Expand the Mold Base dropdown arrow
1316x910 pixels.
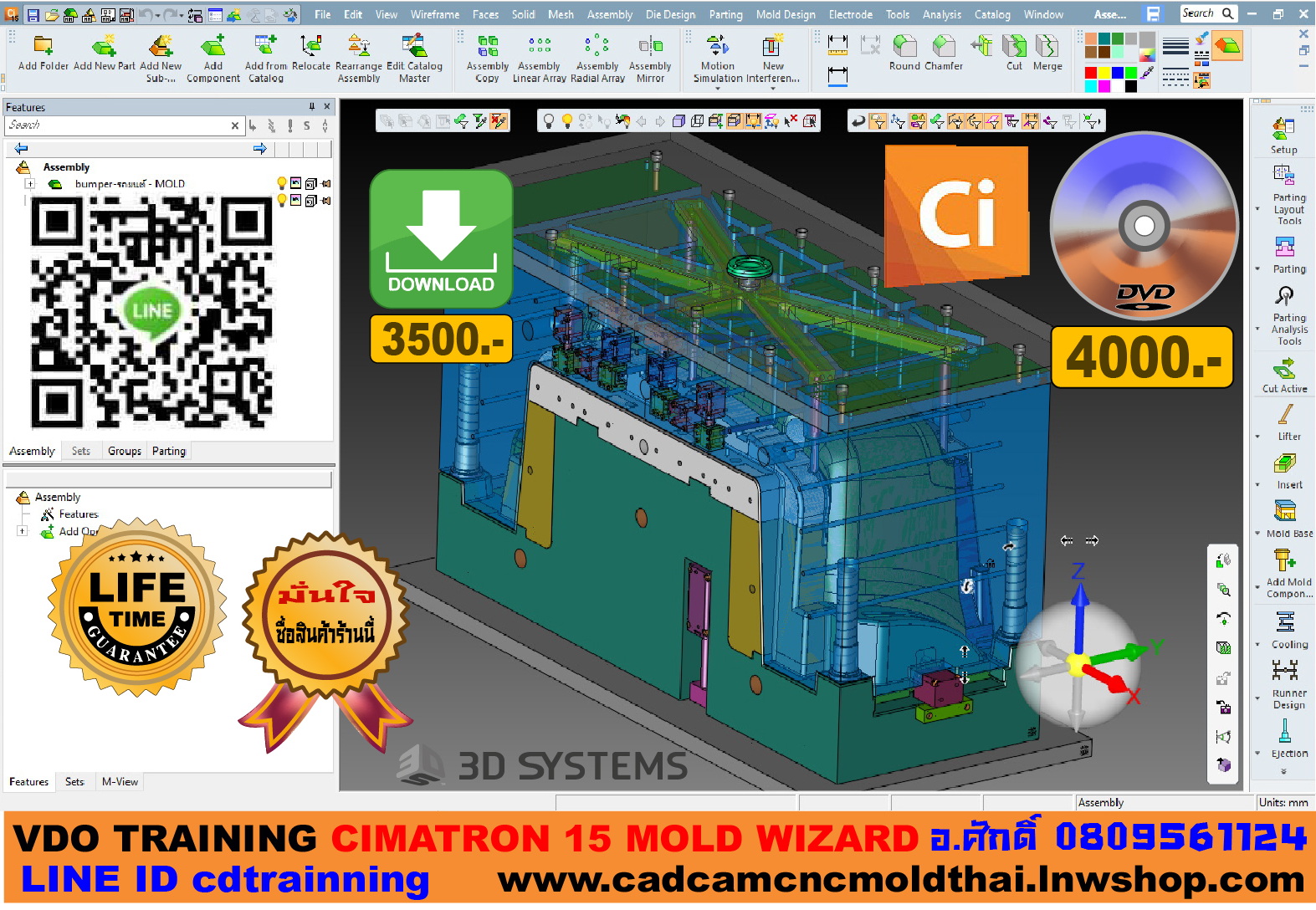(1257, 534)
